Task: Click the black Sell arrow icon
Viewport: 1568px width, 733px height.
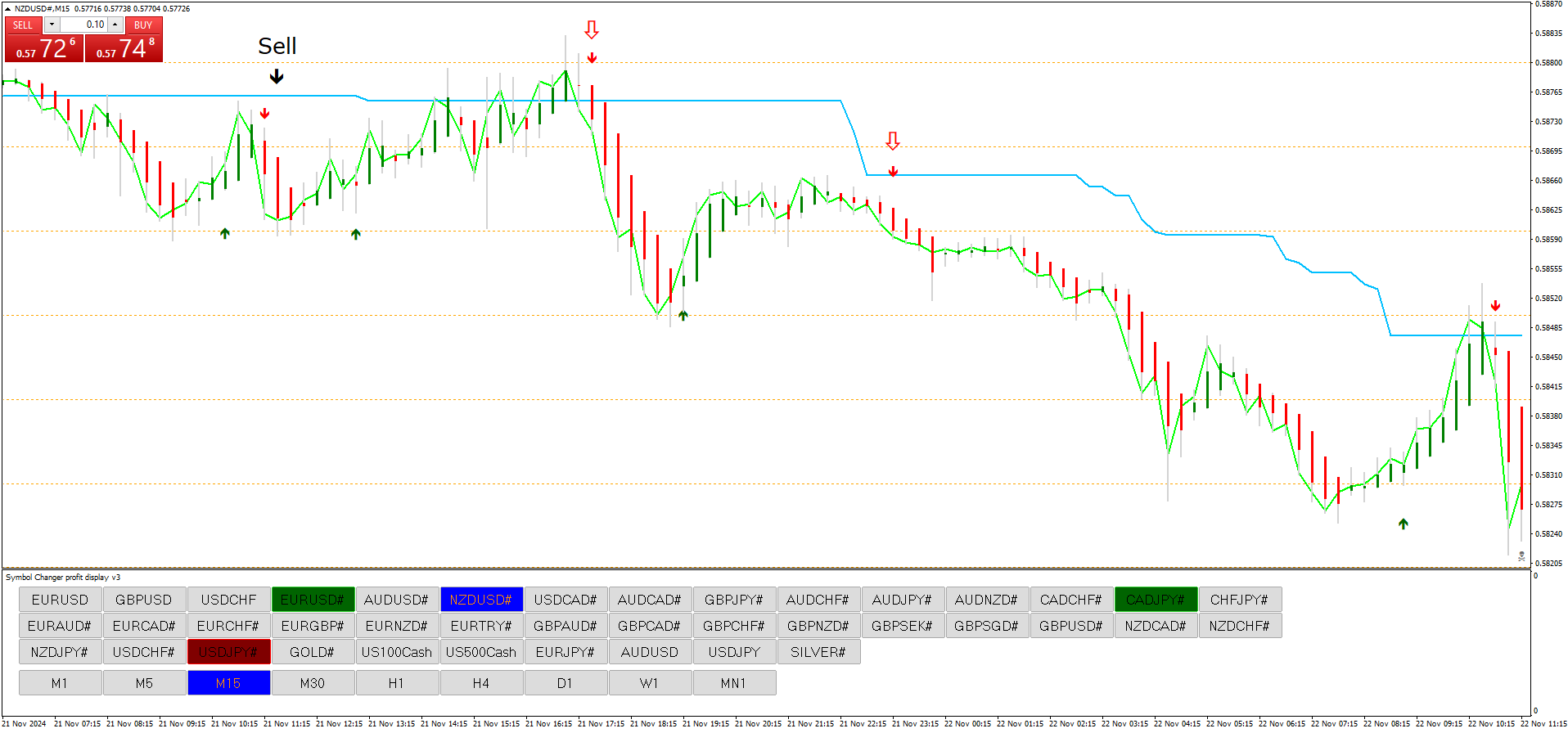Action: click(277, 77)
